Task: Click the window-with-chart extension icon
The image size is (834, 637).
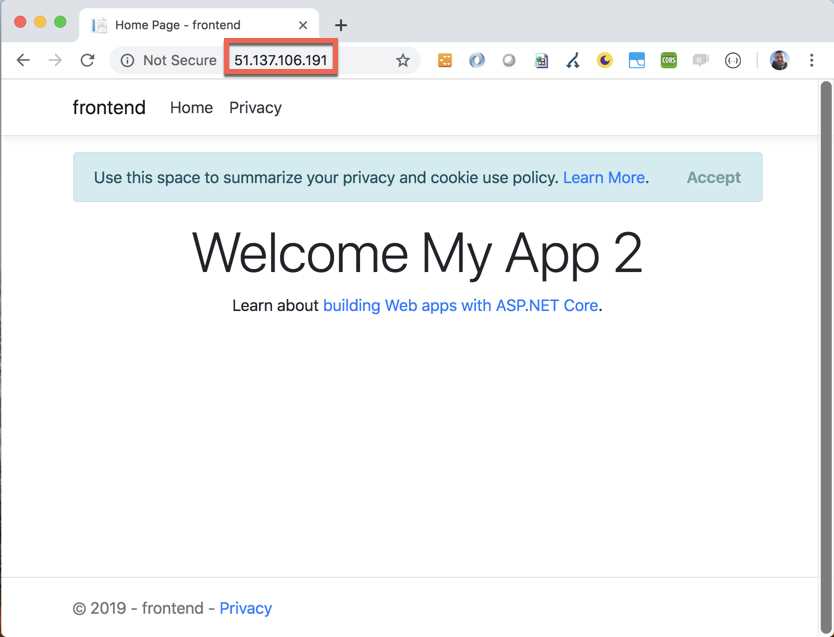Action: (637, 60)
